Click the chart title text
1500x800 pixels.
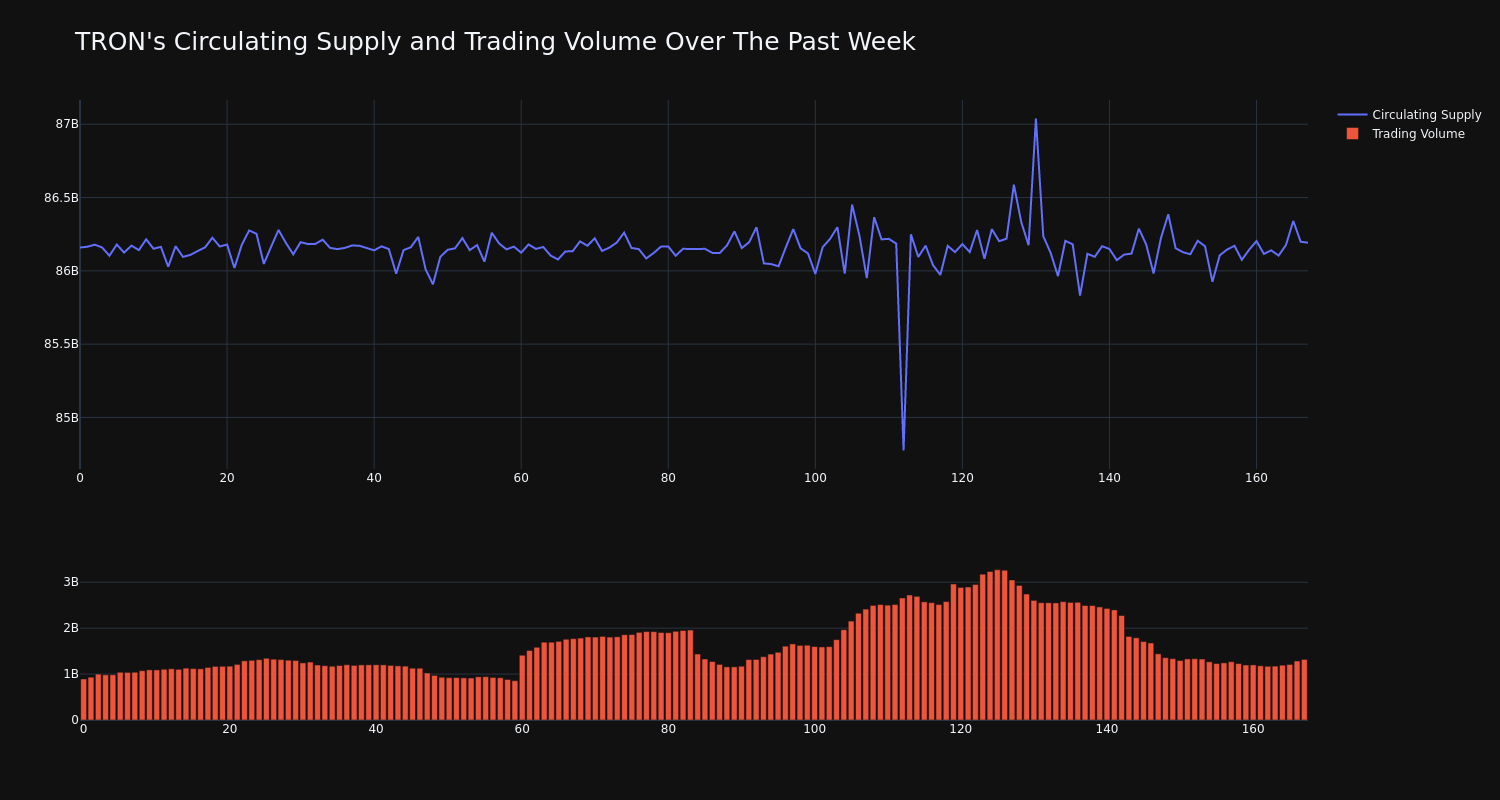(x=494, y=42)
